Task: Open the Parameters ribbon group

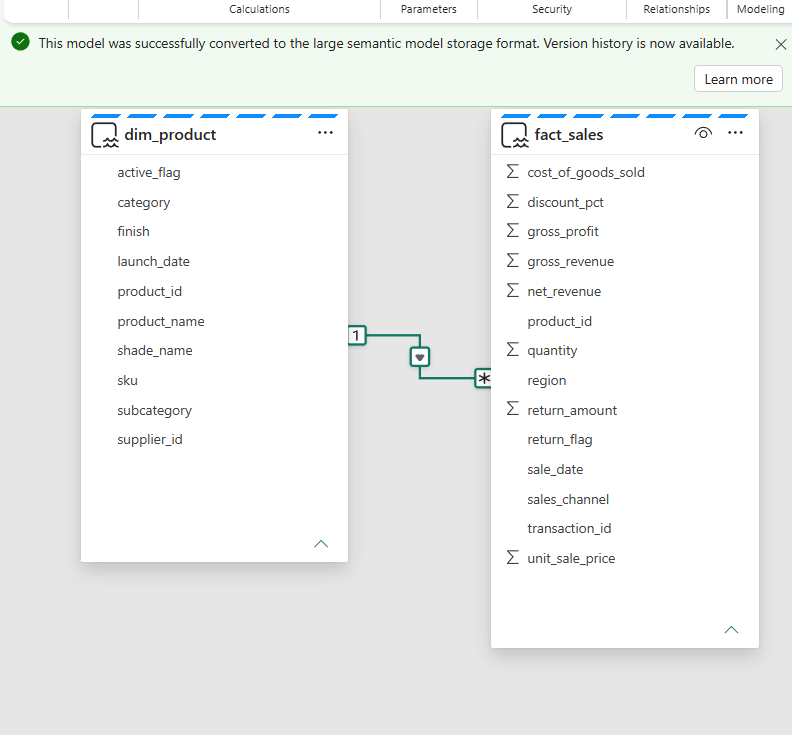Action: 428,9
